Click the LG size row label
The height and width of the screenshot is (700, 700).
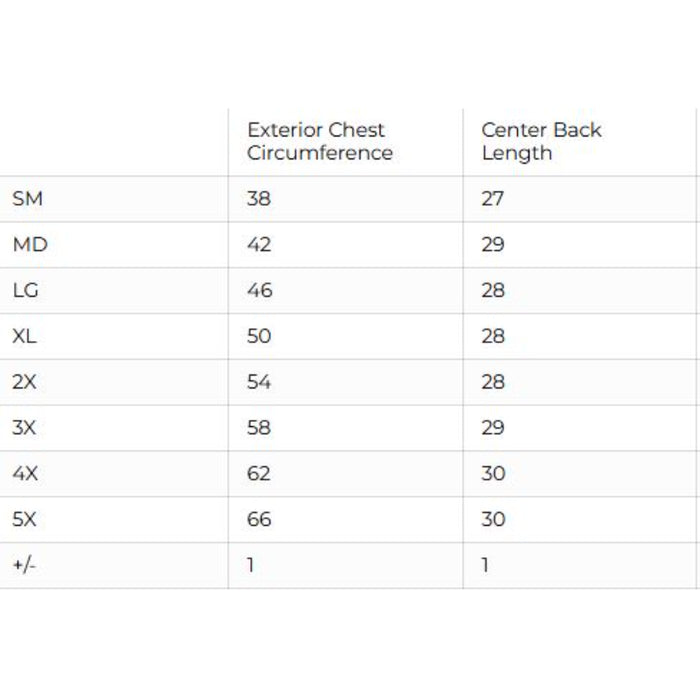pyautogui.click(x=26, y=291)
